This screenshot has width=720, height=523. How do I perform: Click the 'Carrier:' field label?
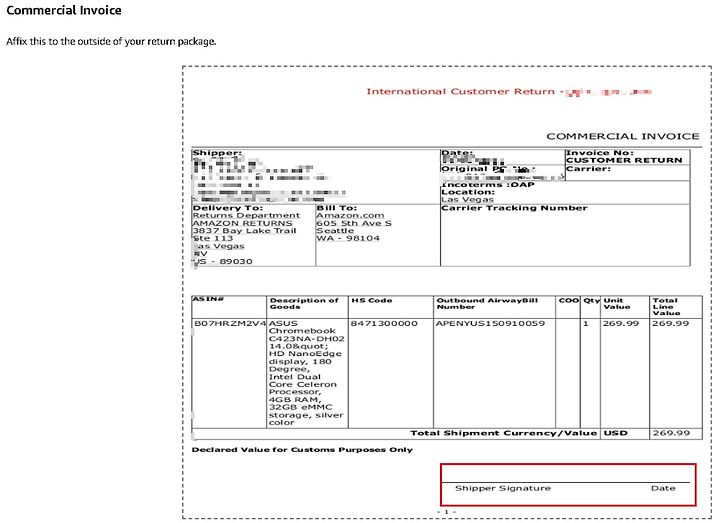pos(589,169)
